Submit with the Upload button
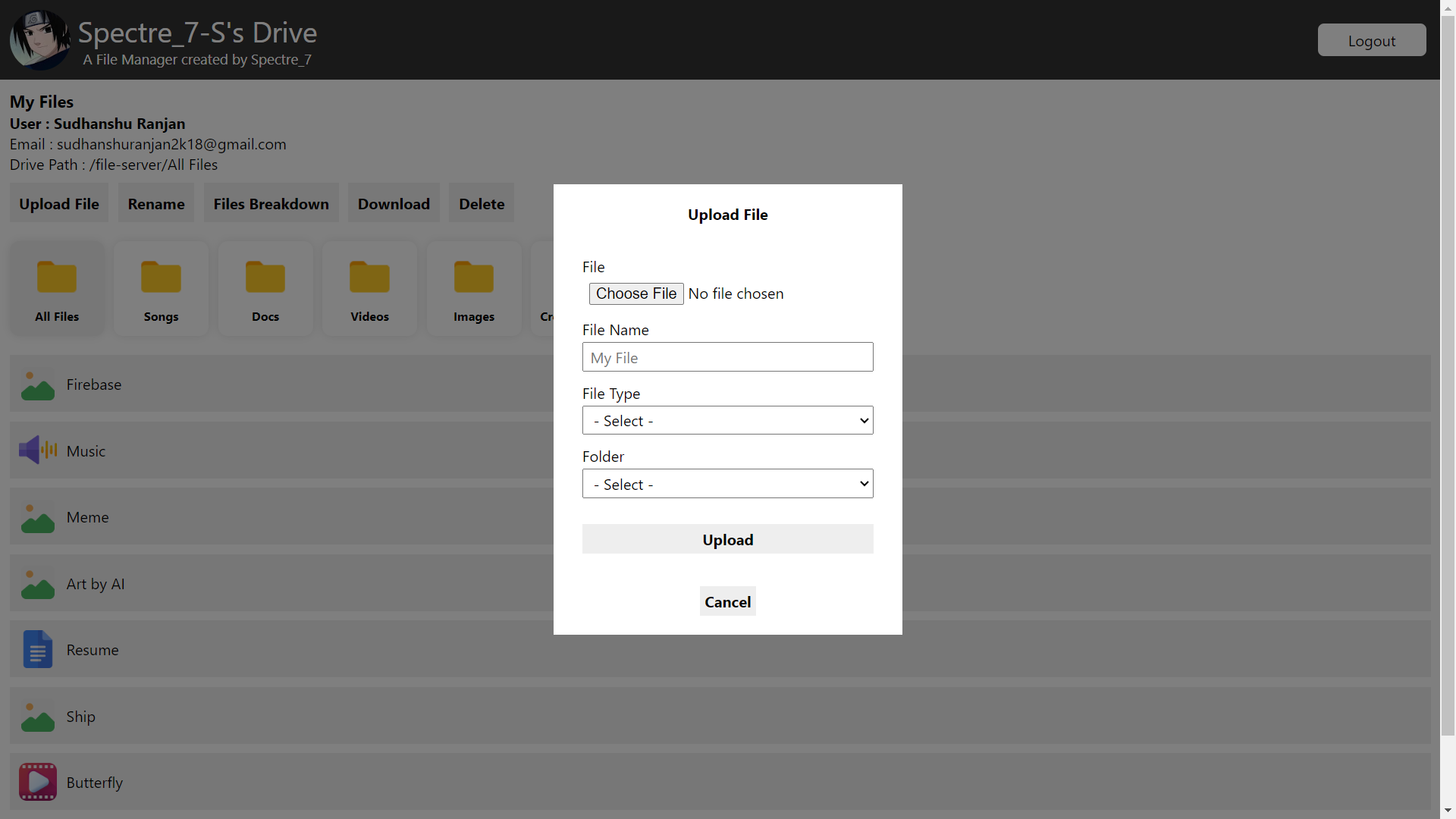The width and height of the screenshot is (1456, 819). click(728, 539)
